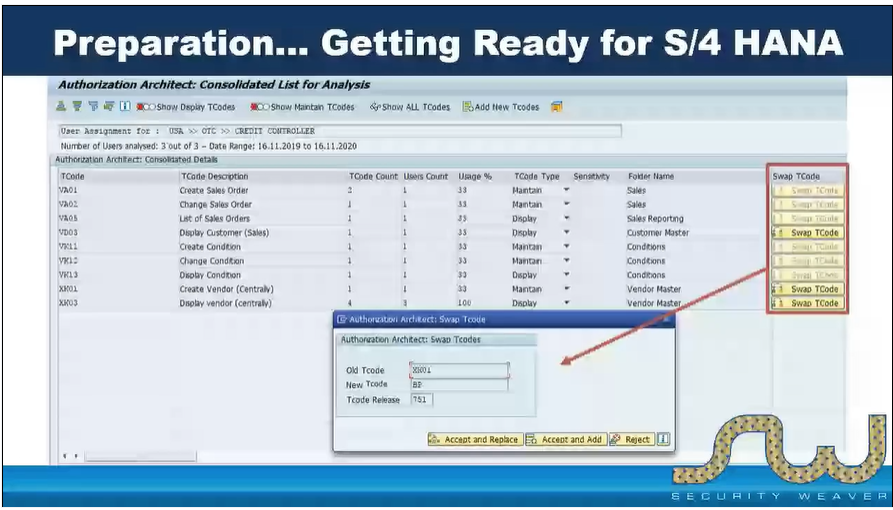Open TCode Type dropdown for VK11 row
893x510 pixels.
[566, 247]
